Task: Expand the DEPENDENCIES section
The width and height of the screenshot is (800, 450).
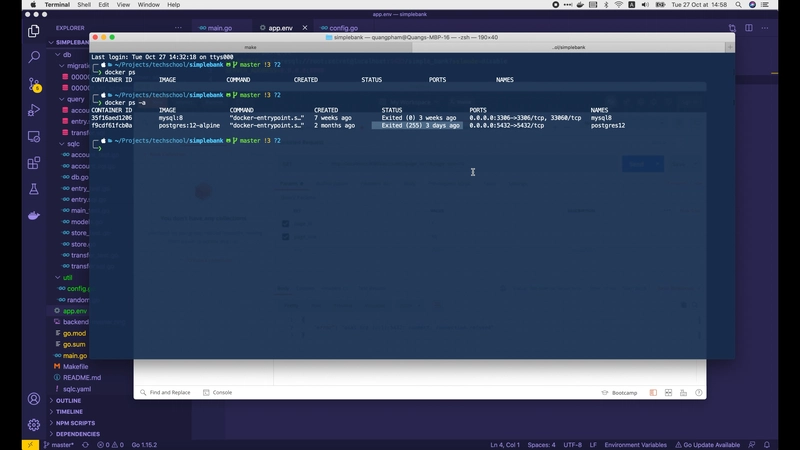Action: coord(78,434)
